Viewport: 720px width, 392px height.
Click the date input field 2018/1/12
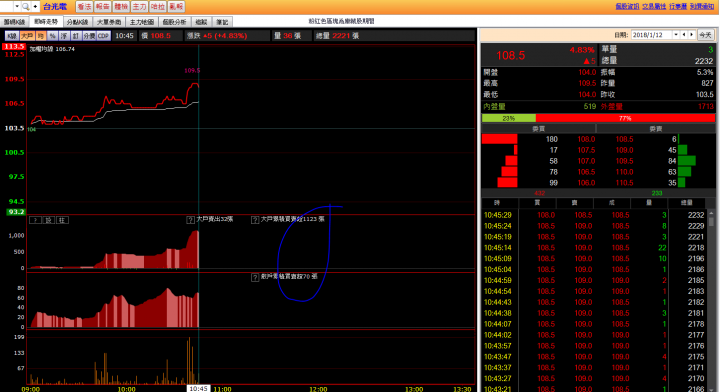click(652, 35)
